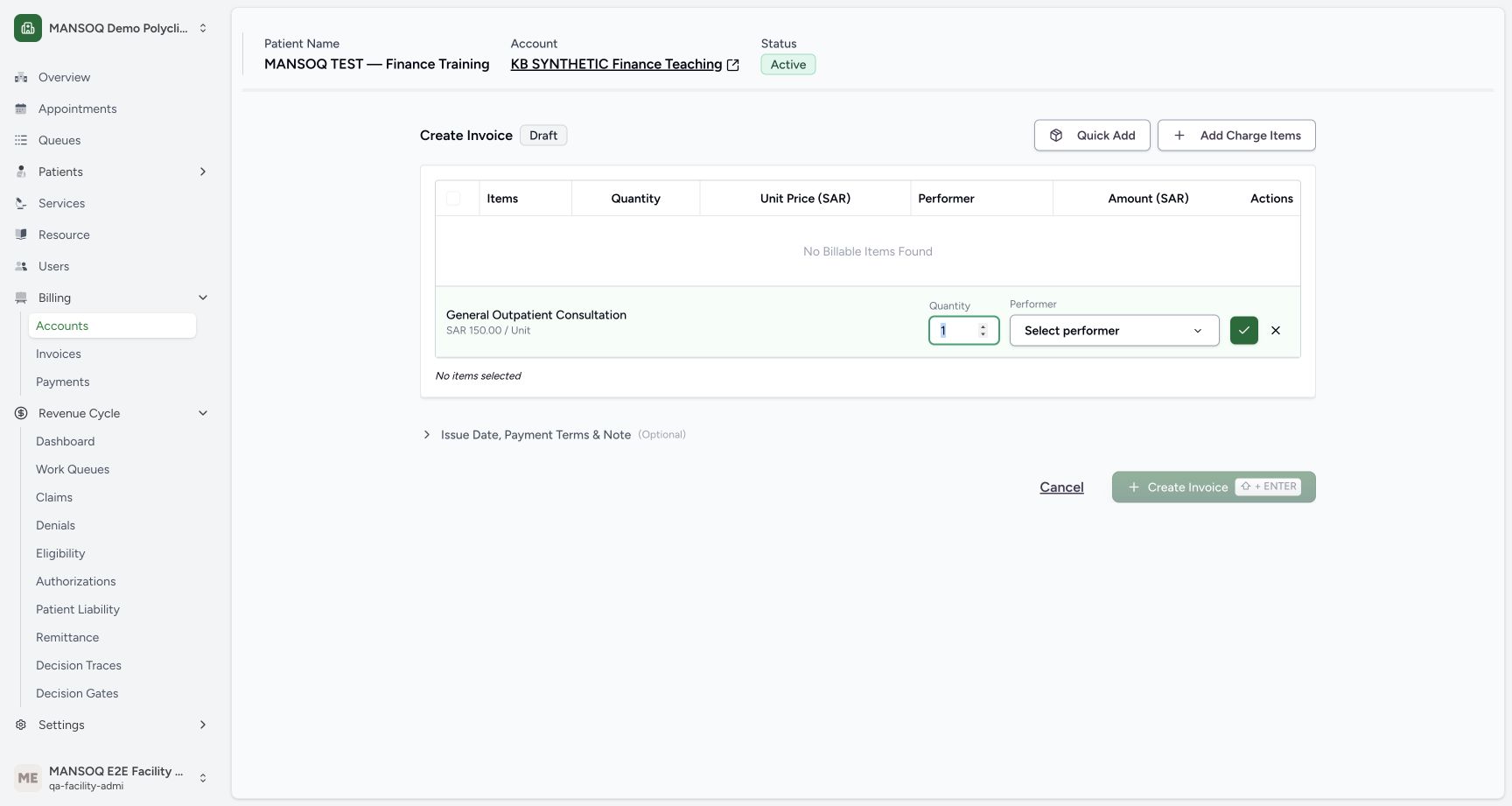Open account via external link icon
The width and height of the screenshot is (1512, 806).
click(733, 65)
